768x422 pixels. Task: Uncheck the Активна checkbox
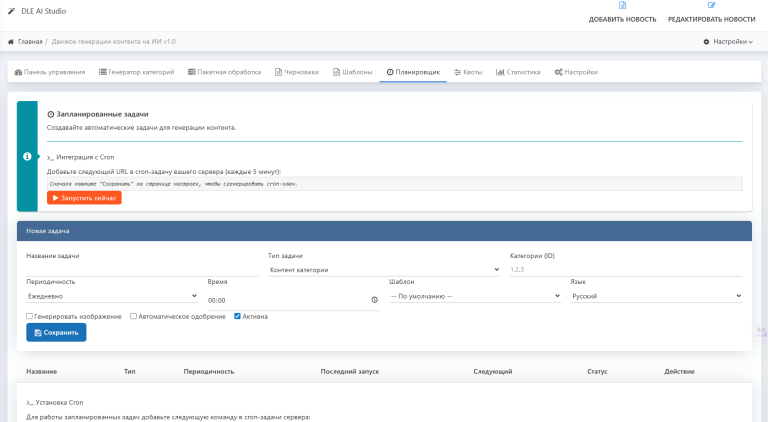[x=237, y=317]
